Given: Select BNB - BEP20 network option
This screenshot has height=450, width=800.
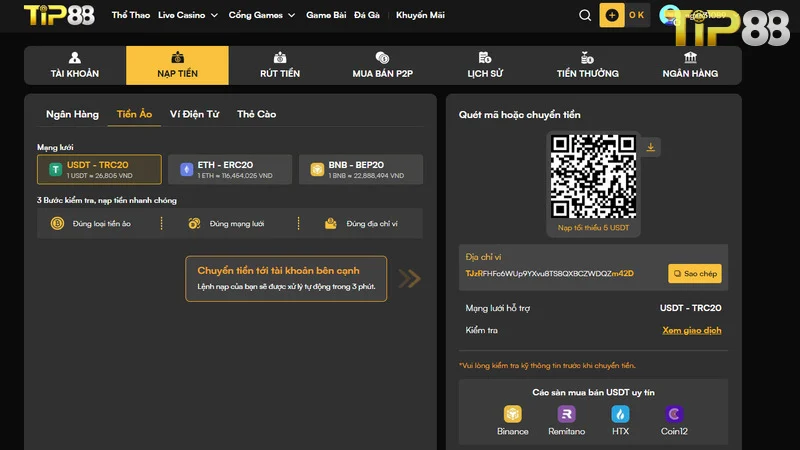Looking at the screenshot, I should tap(360, 169).
